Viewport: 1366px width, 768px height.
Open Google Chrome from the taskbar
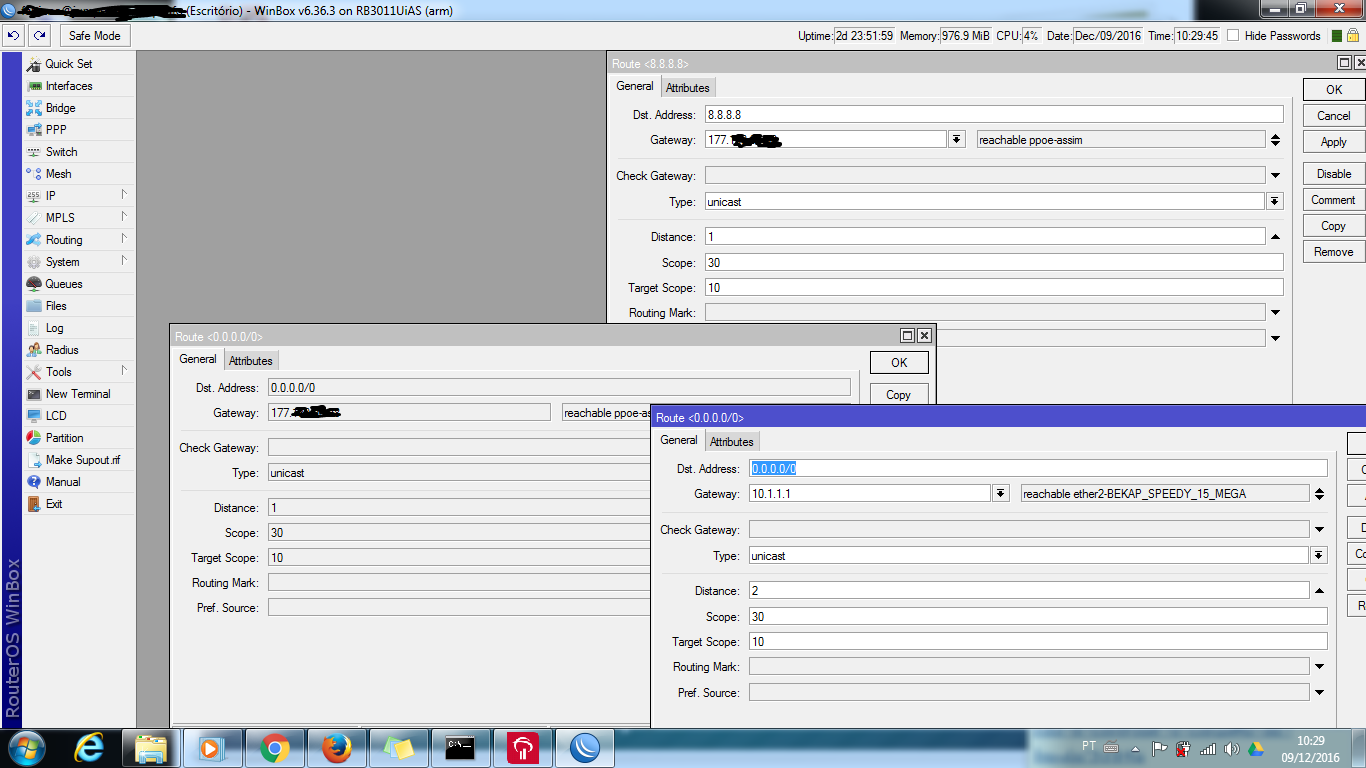click(275, 748)
